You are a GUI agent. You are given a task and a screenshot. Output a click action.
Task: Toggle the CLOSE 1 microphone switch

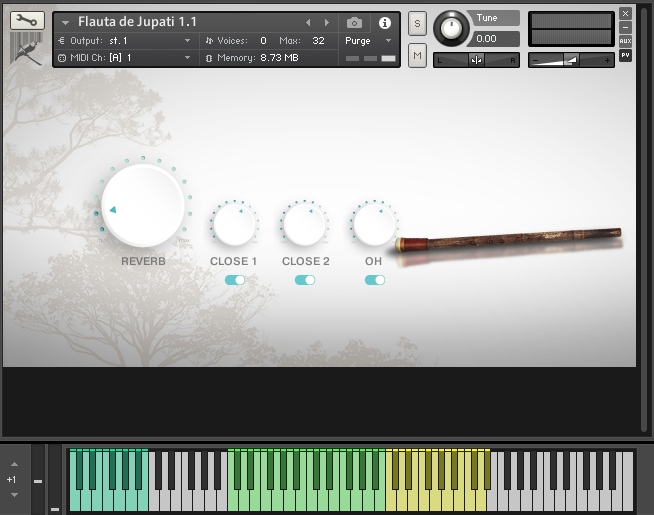[235, 280]
